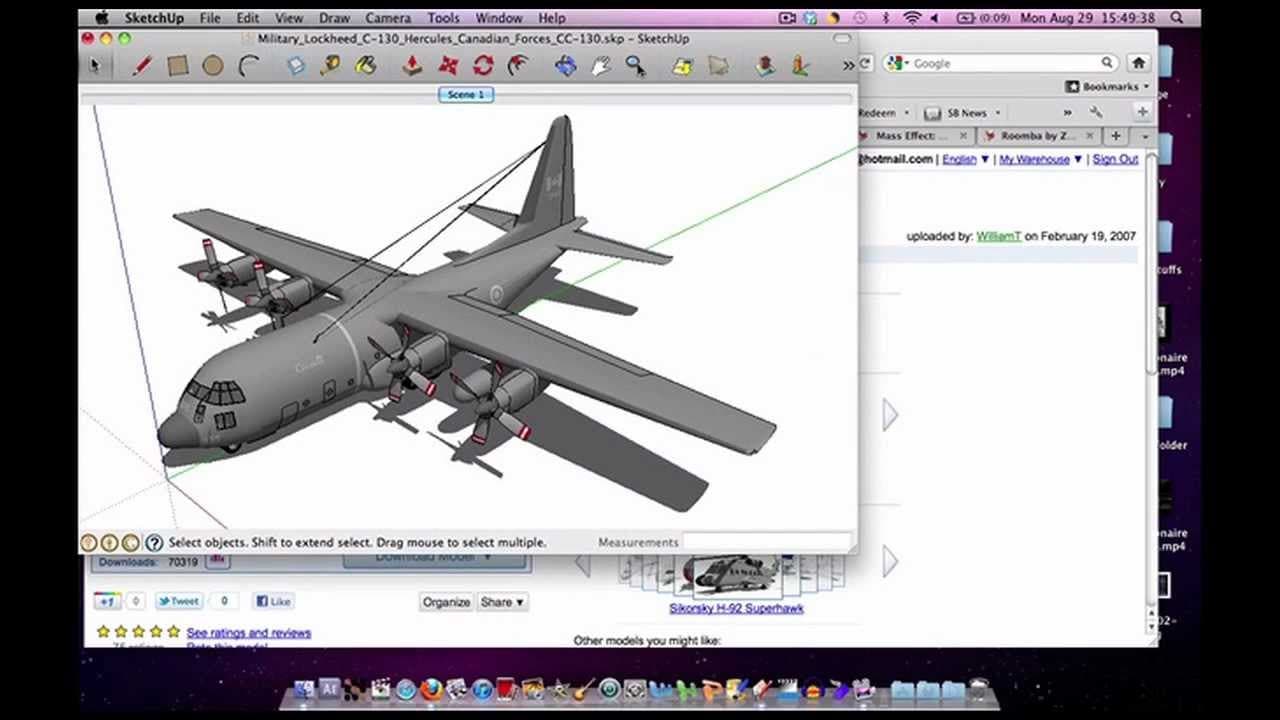Open the English language dropdown
Image resolution: width=1280 pixels, height=720 pixels.
tap(961, 159)
